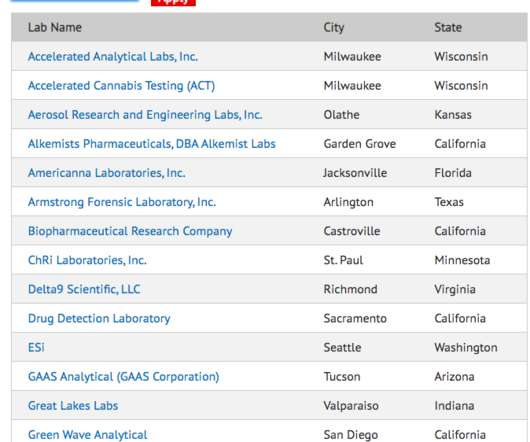530x442 pixels.
Task: Open Biopharmaceutical Research Company link
Action: [130, 231]
